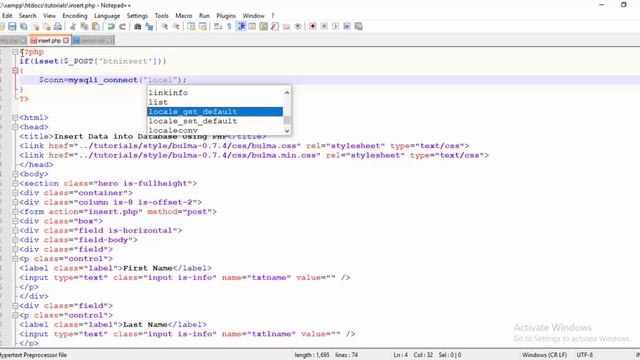Open Find with the binoculars icon
The height and width of the screenshot is (360, 640).
tap(138, 27)
